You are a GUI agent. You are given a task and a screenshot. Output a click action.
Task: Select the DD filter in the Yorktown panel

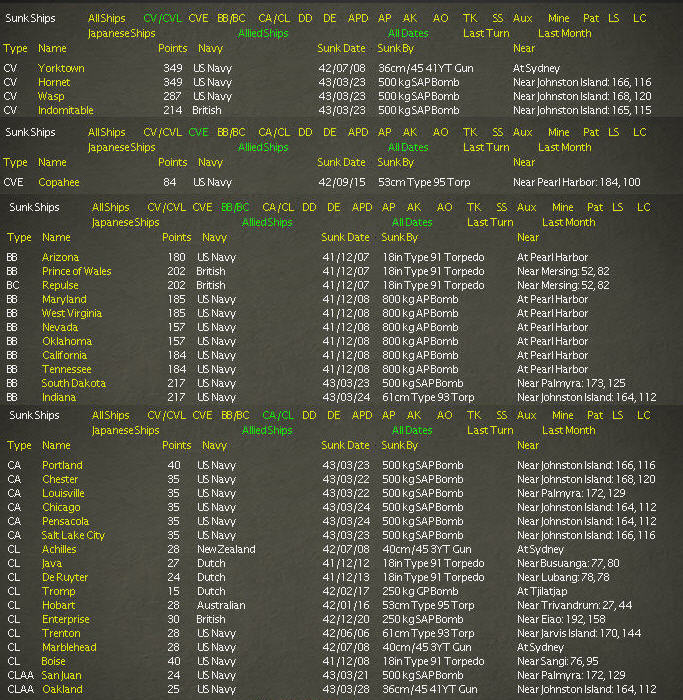pyautogui.click(x=305, y=18)
